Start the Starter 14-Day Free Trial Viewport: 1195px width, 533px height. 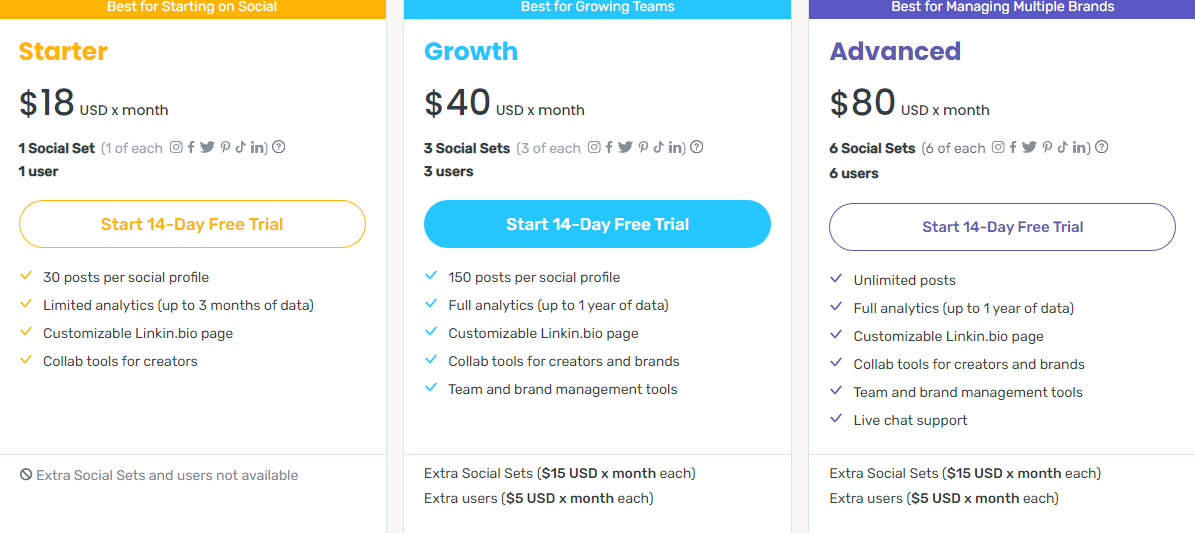coord(192,224)
